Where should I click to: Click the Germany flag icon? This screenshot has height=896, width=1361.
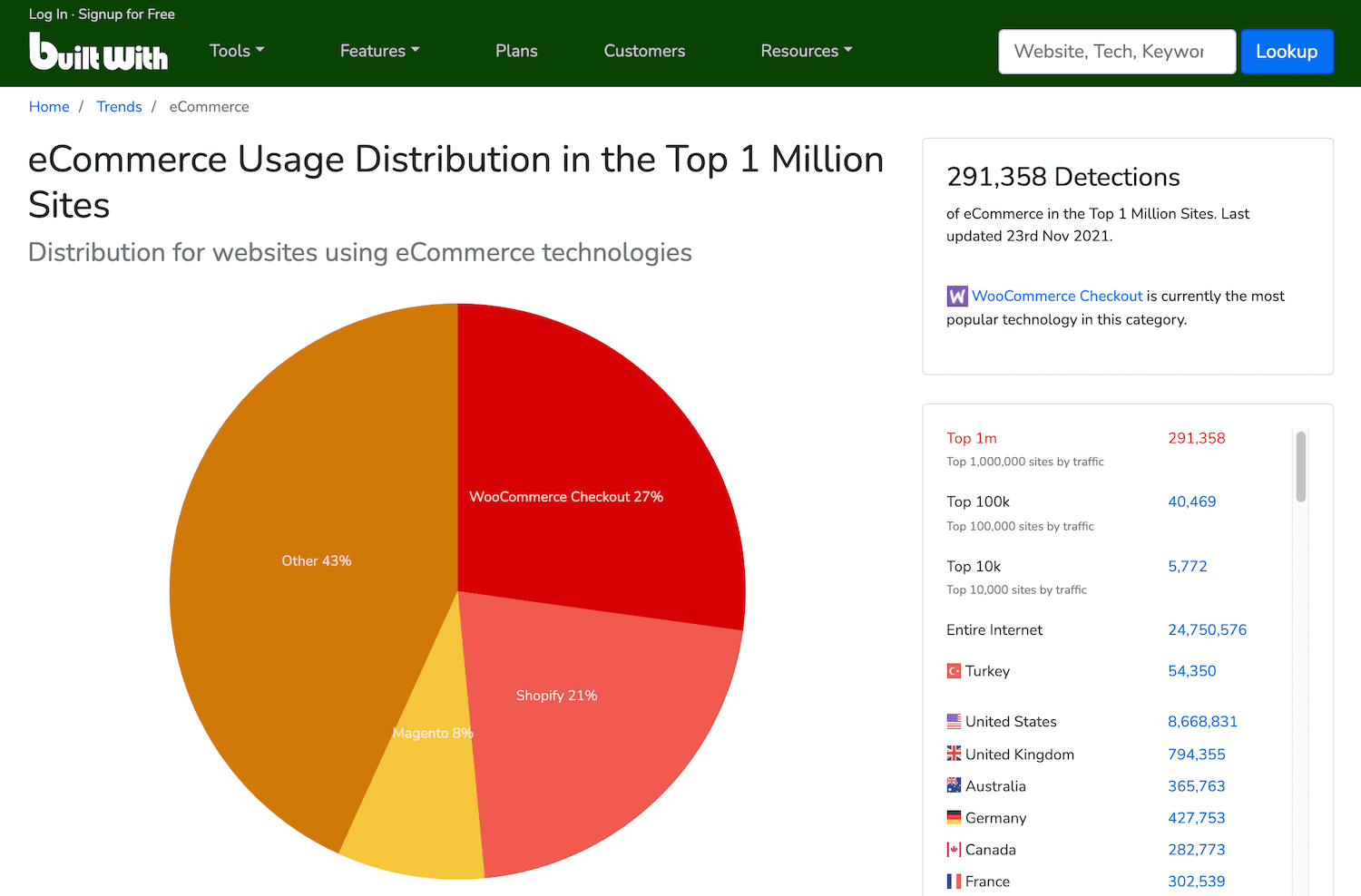pyautogui.click(x=954, y=817)
